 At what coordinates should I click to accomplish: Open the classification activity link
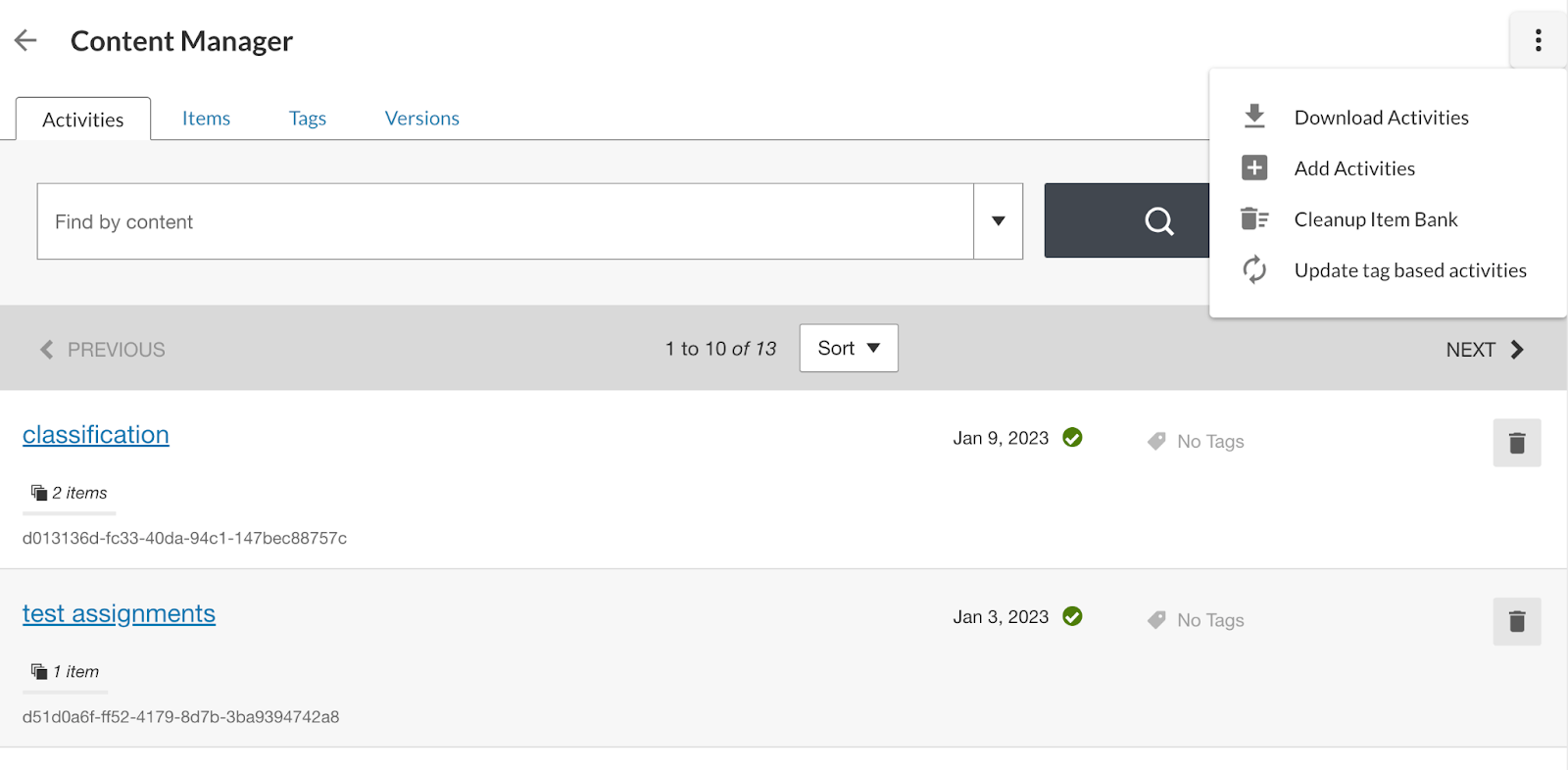coord(95,434)
